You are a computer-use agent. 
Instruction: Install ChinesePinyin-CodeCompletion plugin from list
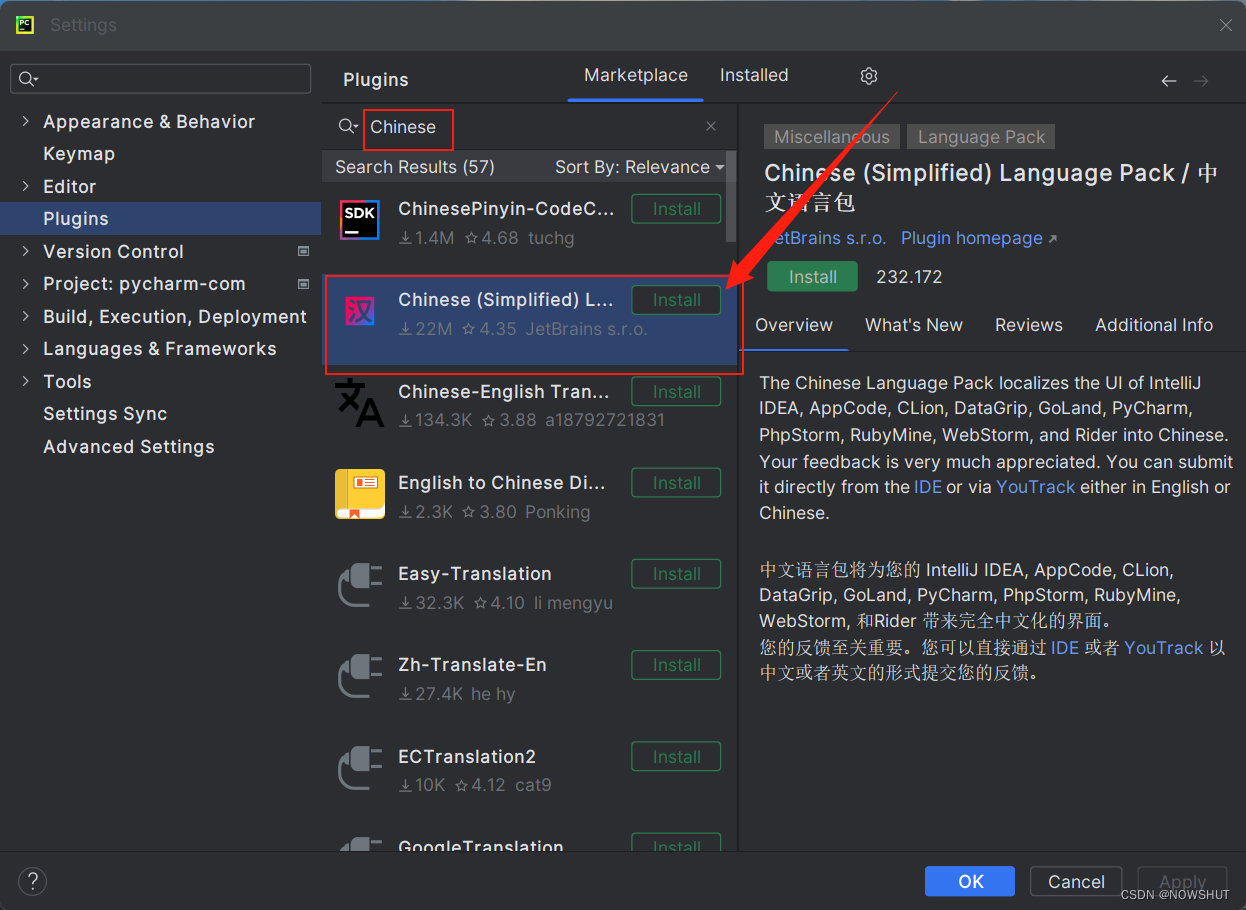(676, 209)
